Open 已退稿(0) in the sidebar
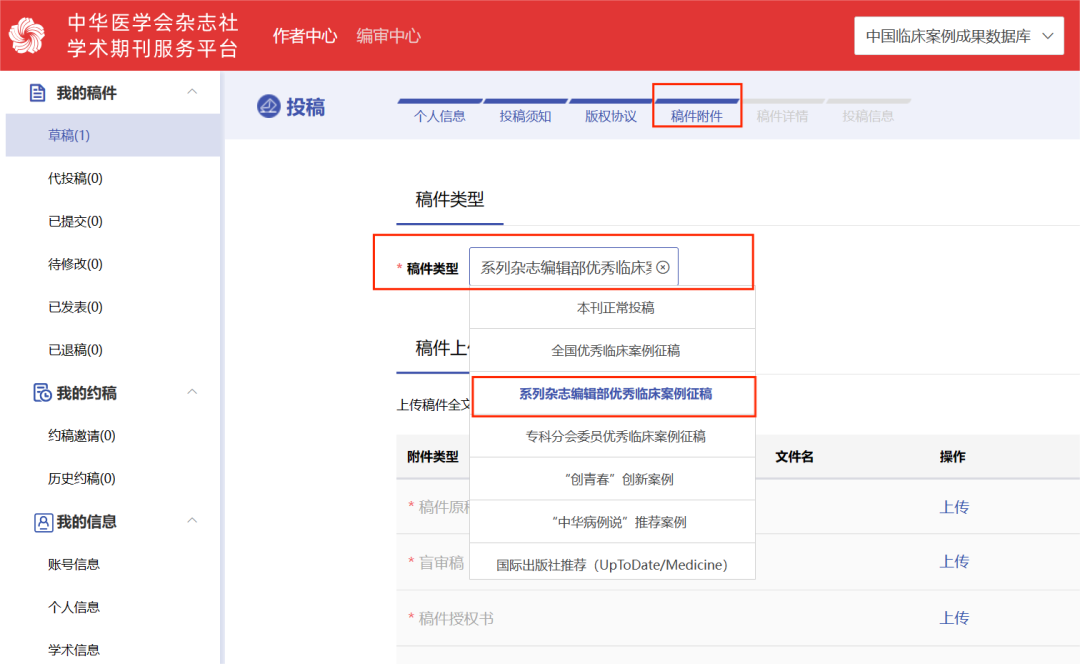Image resolution: width=1080 pixels, height=664 pixels. click(75, 350)
